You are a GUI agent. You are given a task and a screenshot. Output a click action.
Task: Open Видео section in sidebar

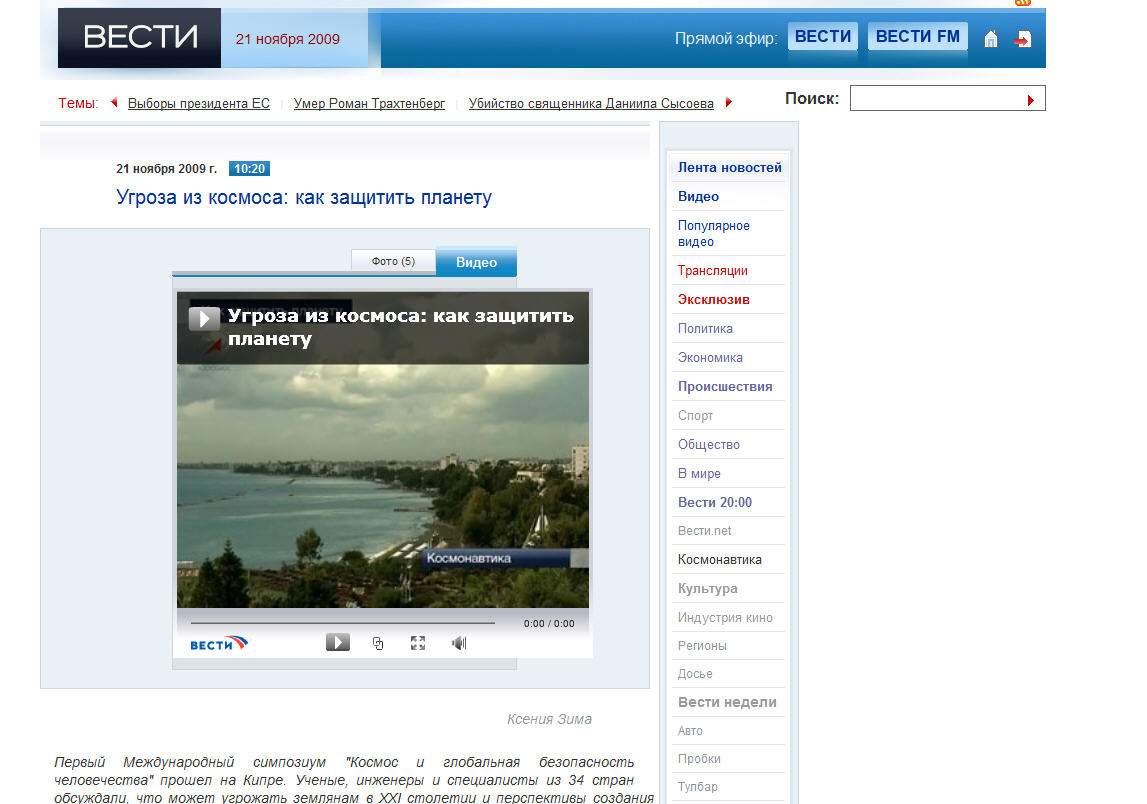[x=698, y=196]
